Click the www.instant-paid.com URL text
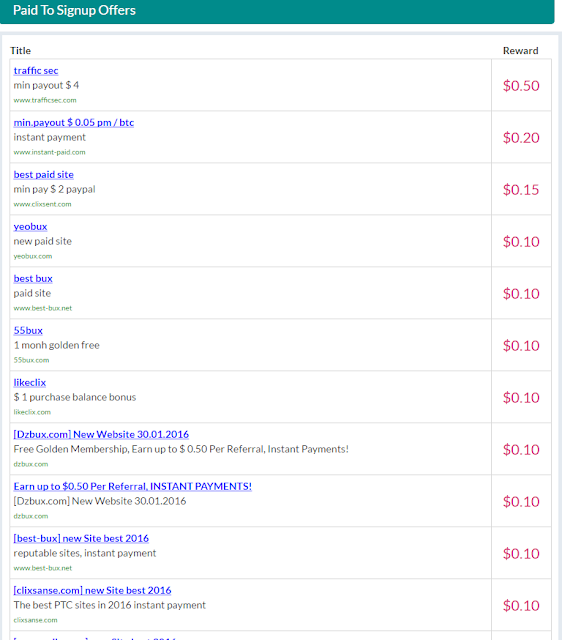The image size is (562, 640). coord(49,152)
